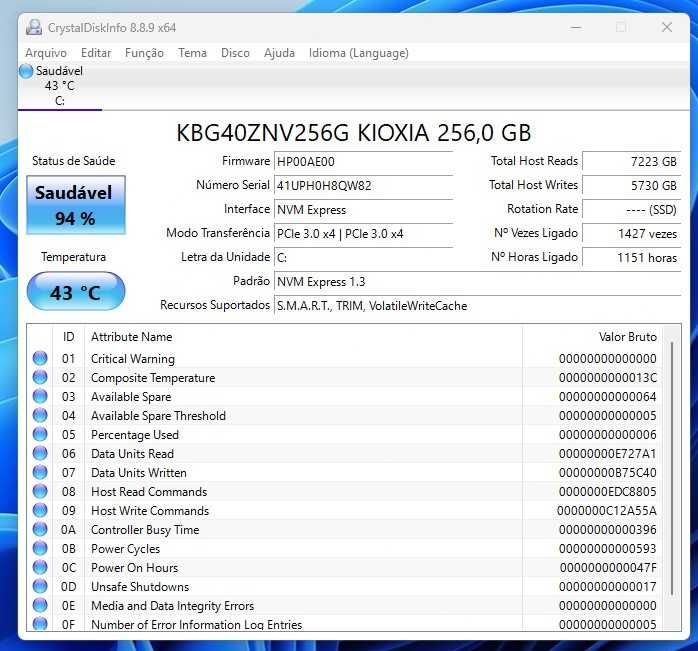Click the Padrão field NVM Express 1.3
Viewport: 698px width, 651px height.
478,282
